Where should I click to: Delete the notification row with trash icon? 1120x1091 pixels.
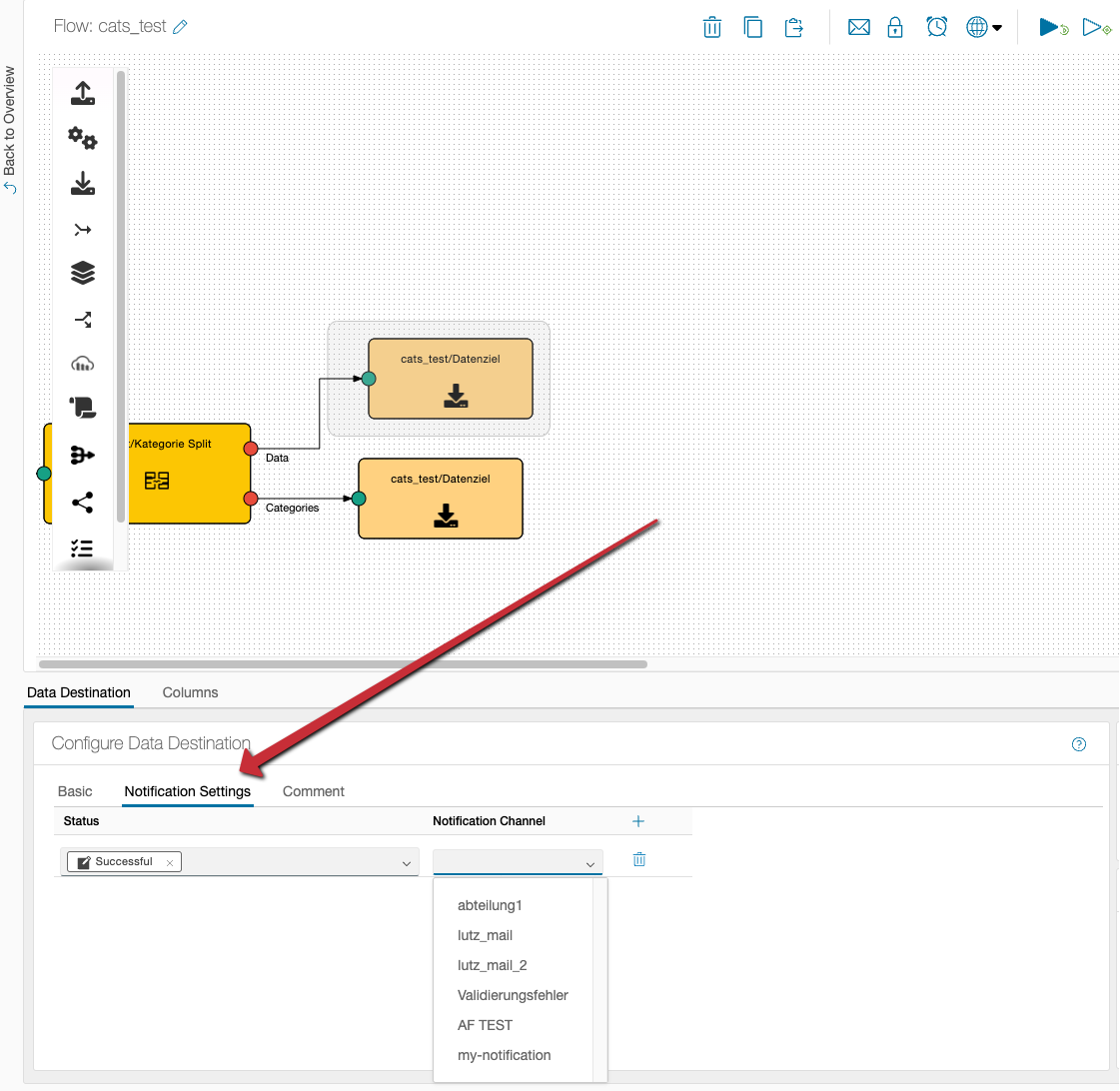[x=639, y=859]
